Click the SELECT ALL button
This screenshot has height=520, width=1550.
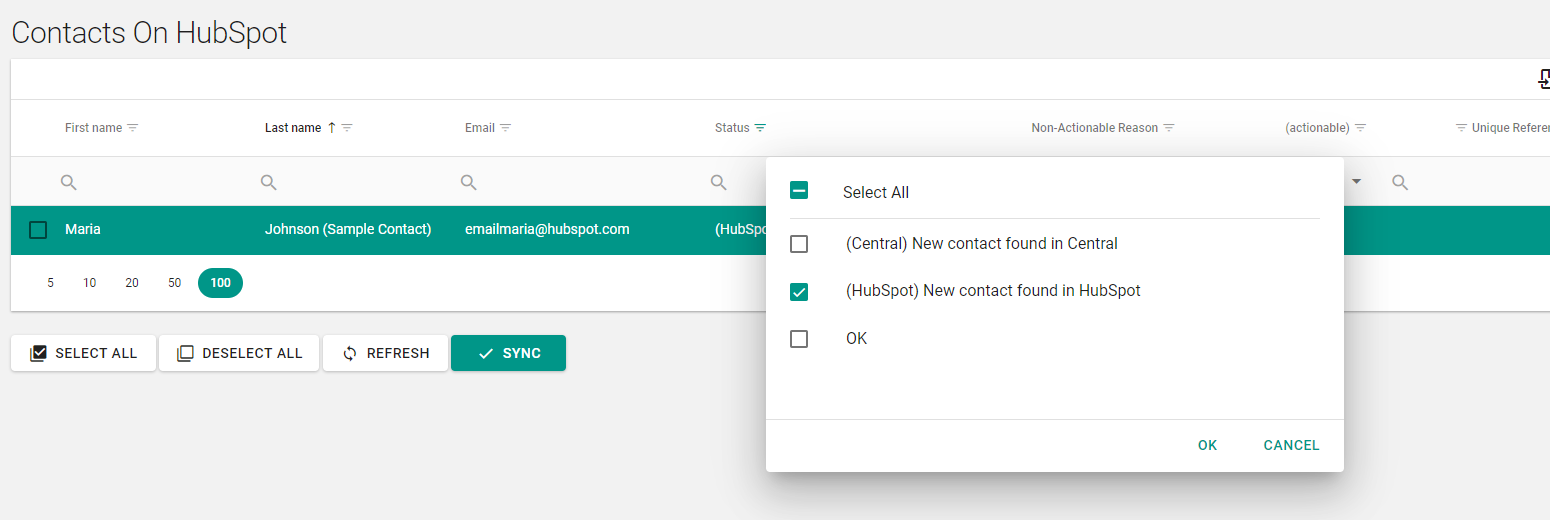(x=83, y=353)
